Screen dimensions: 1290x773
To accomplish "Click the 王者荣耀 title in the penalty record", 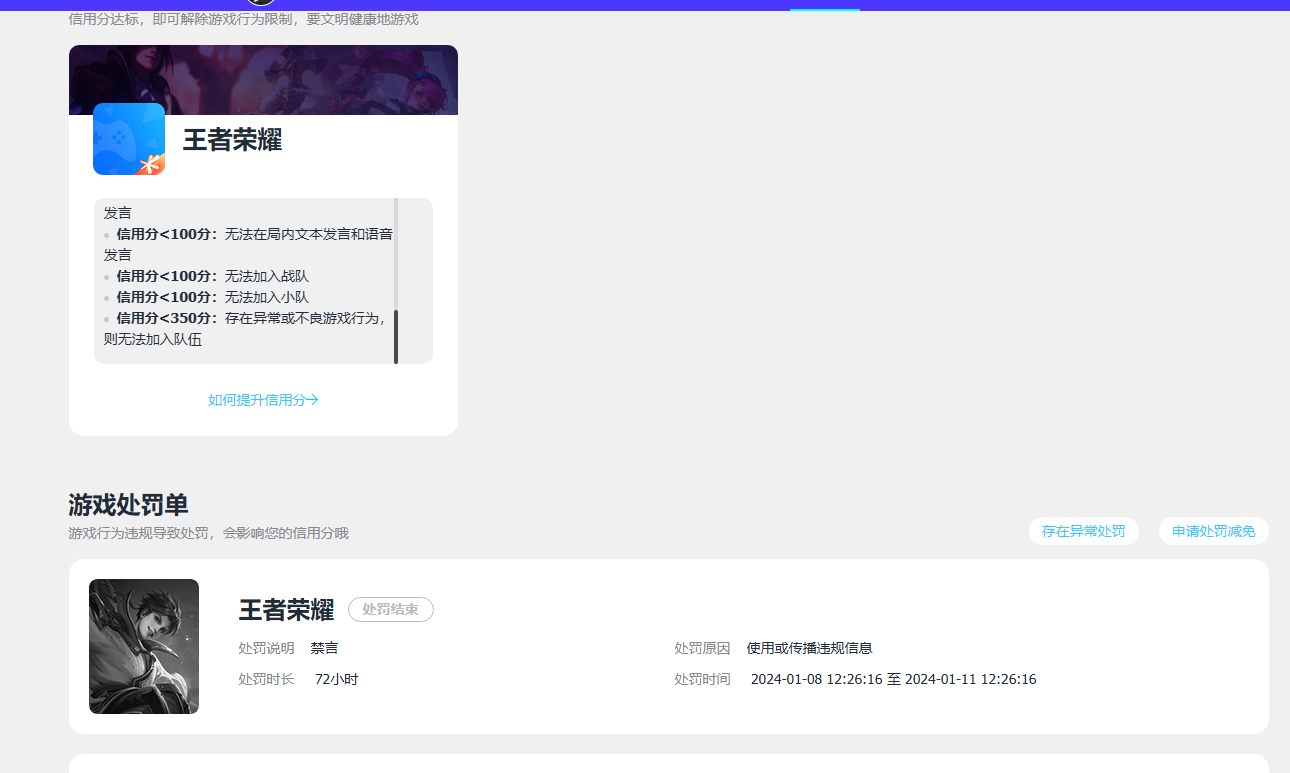I will tap(286, 609).
